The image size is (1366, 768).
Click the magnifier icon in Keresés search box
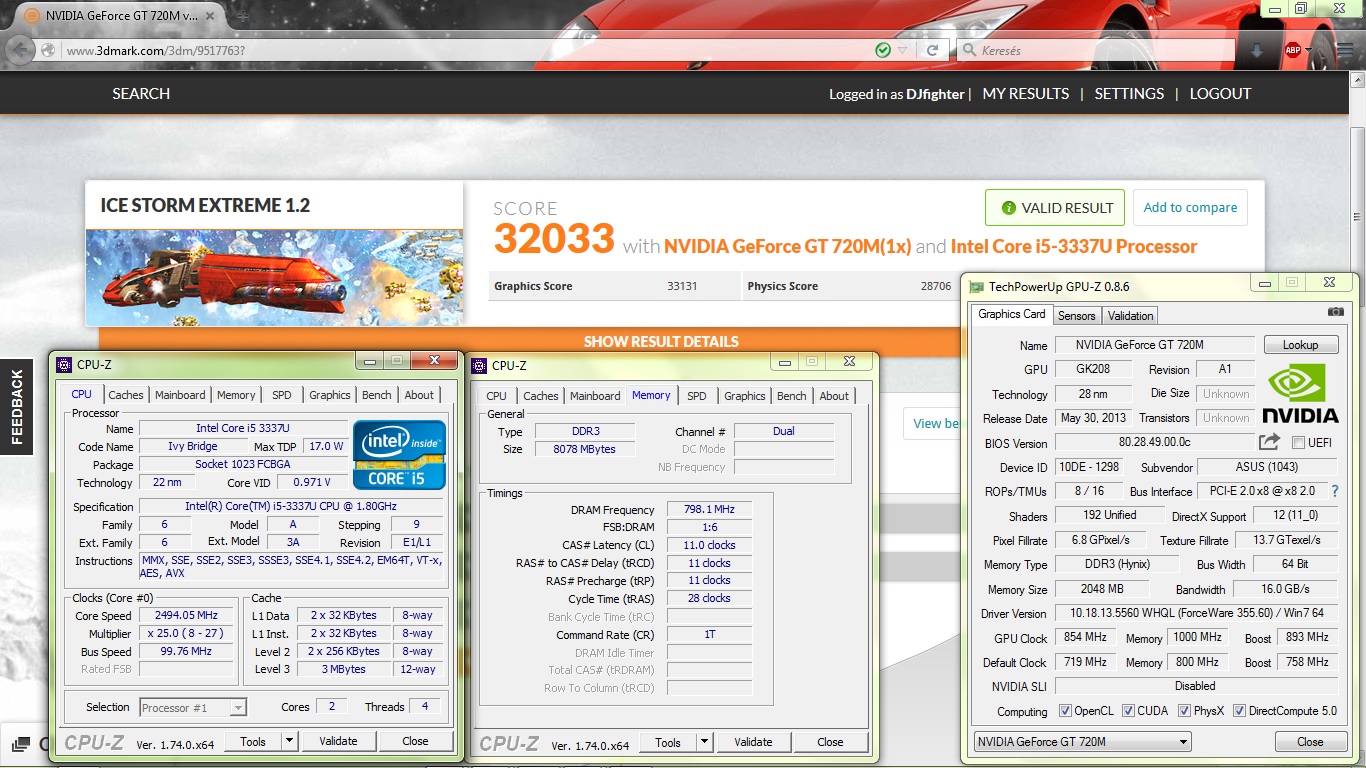click(969, 50)
